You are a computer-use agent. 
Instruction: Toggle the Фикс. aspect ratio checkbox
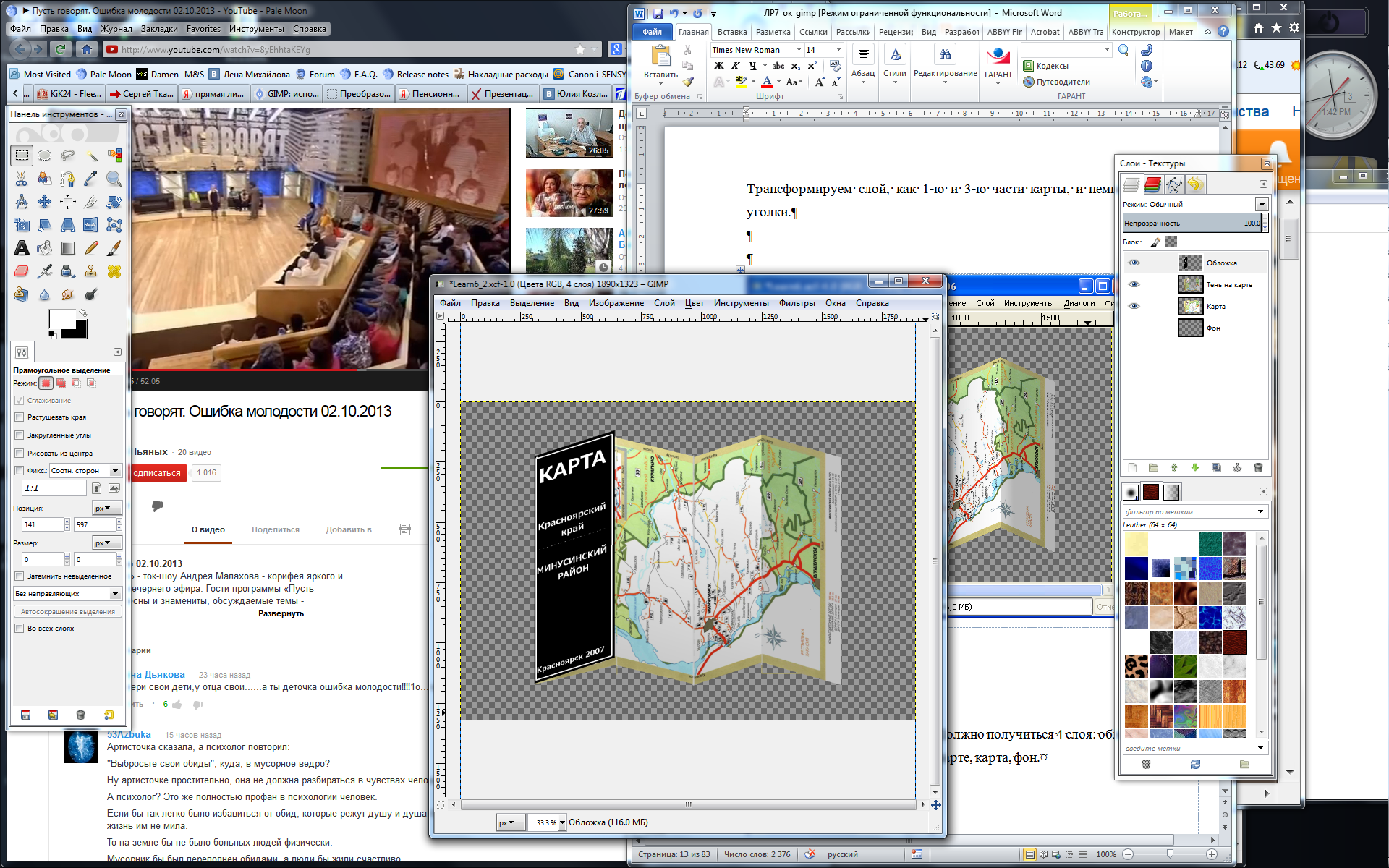tap(20, 470)
